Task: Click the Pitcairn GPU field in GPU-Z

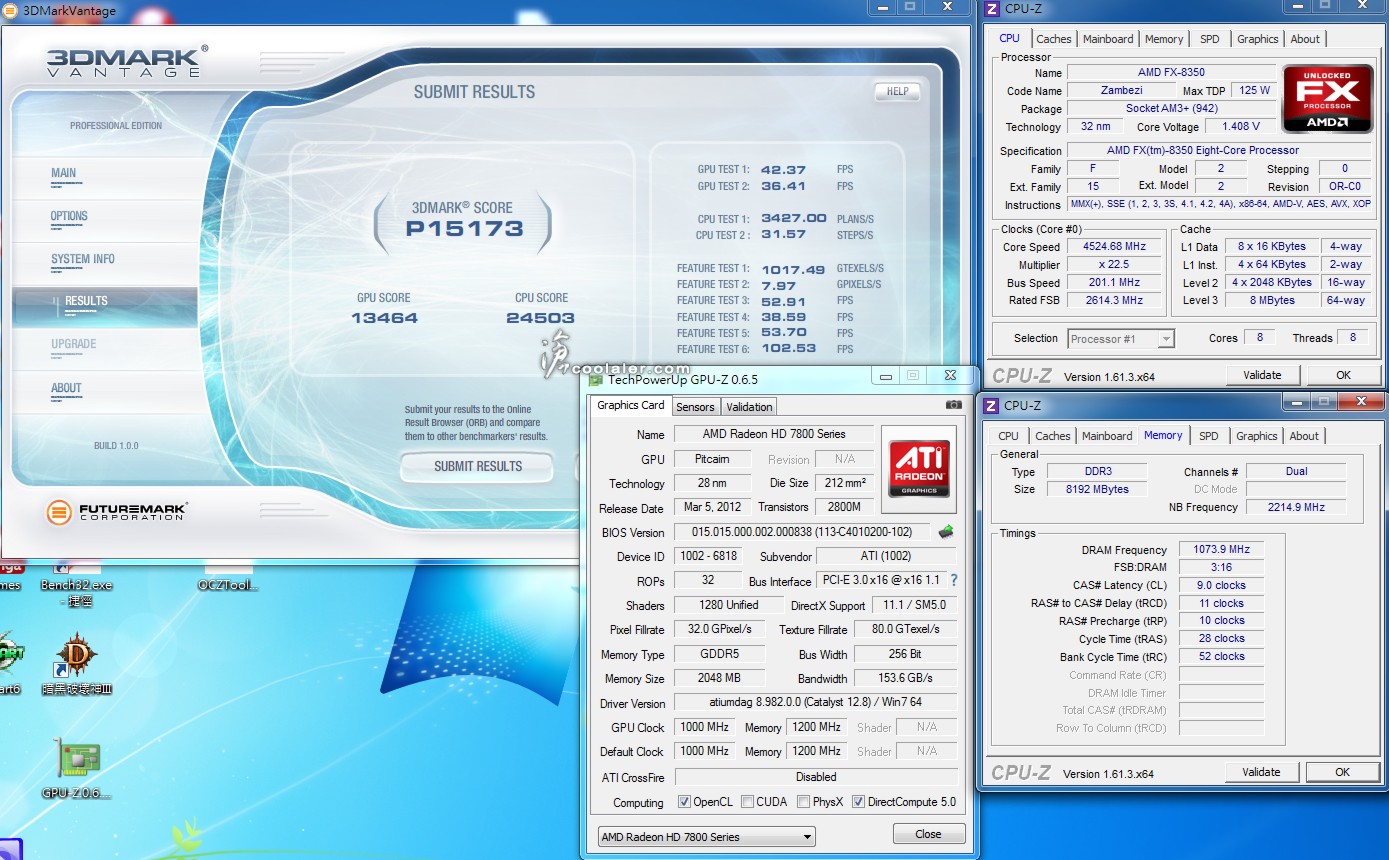Action: coord(712,459)
